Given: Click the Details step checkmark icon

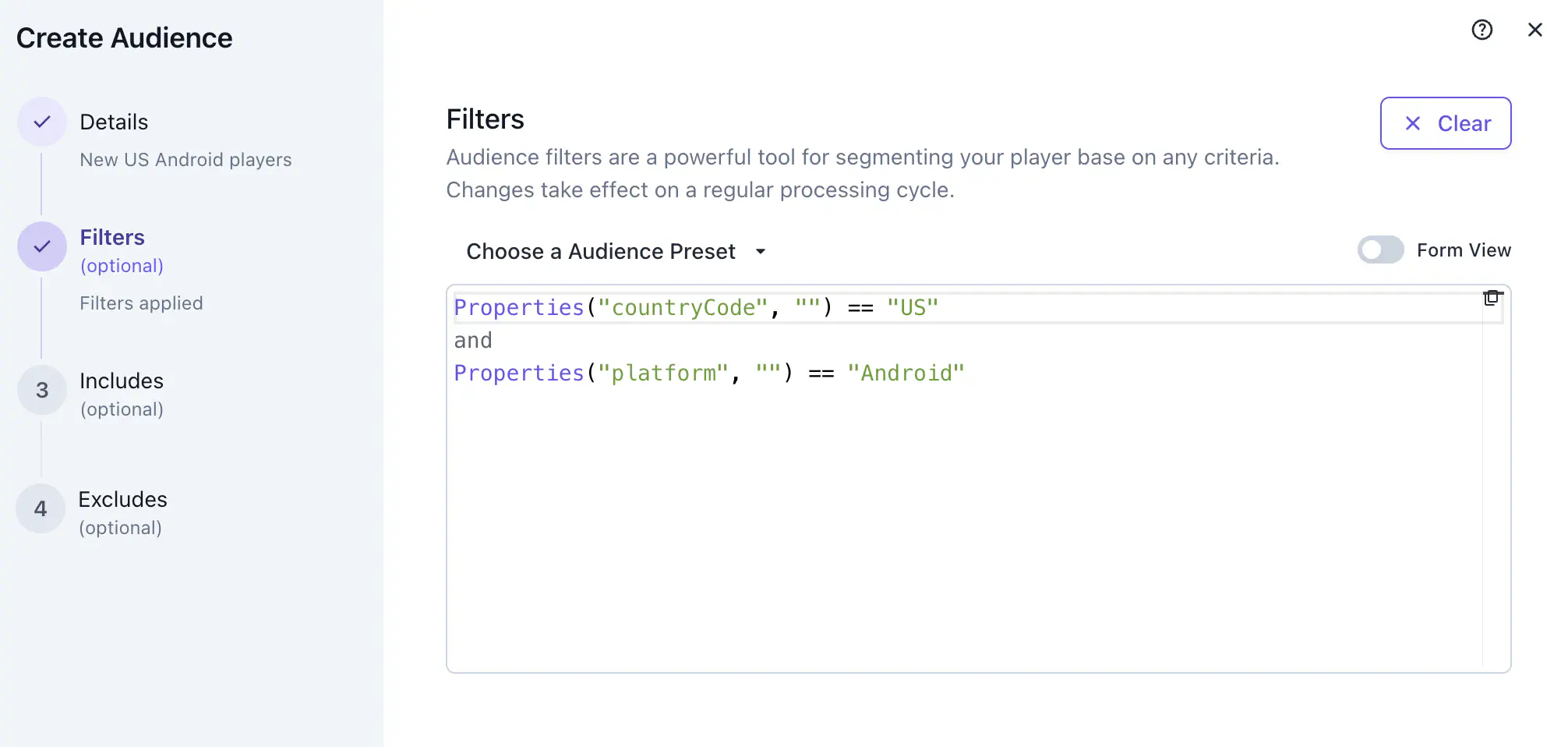Looking at the screenshot, I should tap(41, 121).
